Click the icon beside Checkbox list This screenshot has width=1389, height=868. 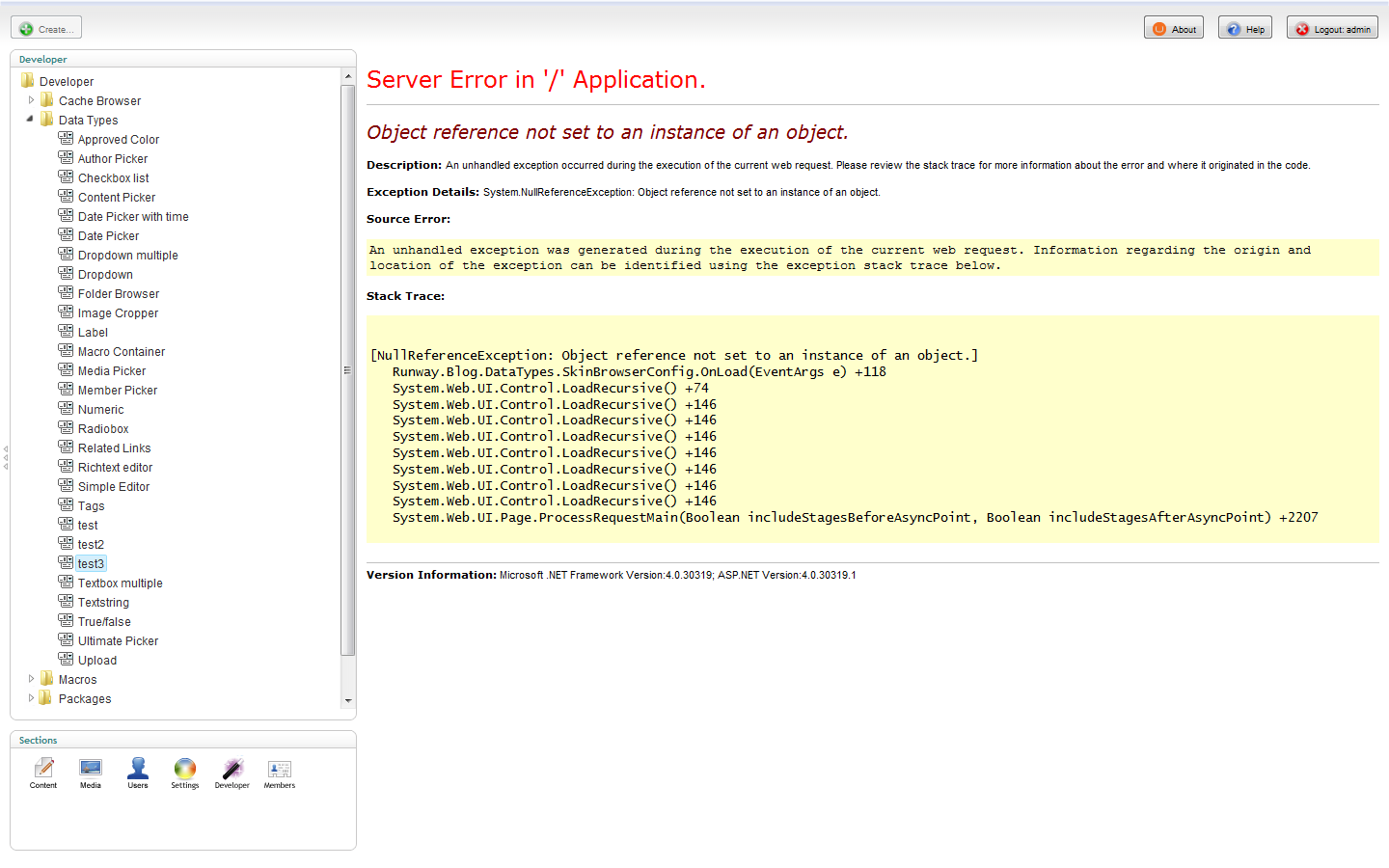coord(66,177)
